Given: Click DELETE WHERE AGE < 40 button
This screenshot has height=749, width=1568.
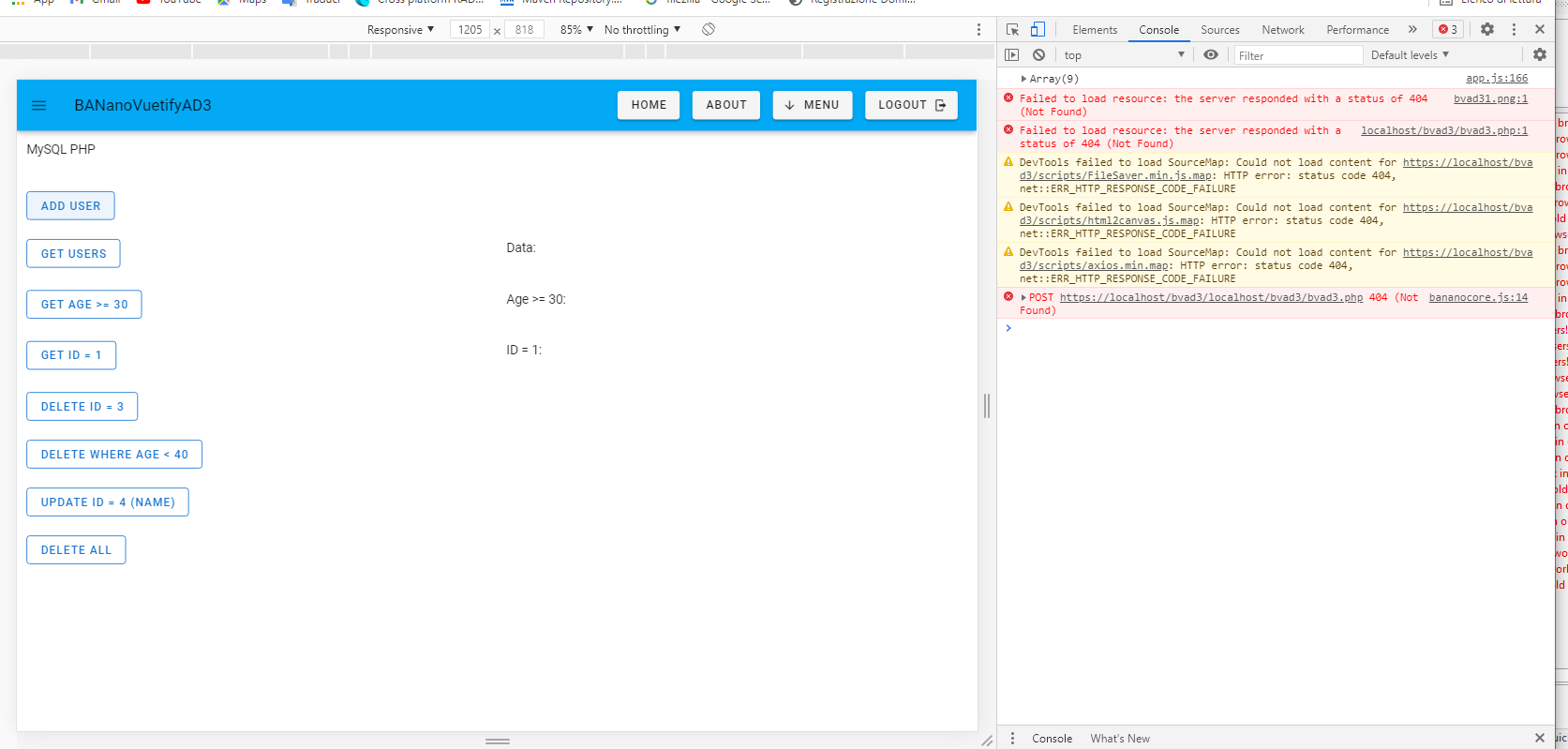Looking at the screenshot, I should coord(114,455).
